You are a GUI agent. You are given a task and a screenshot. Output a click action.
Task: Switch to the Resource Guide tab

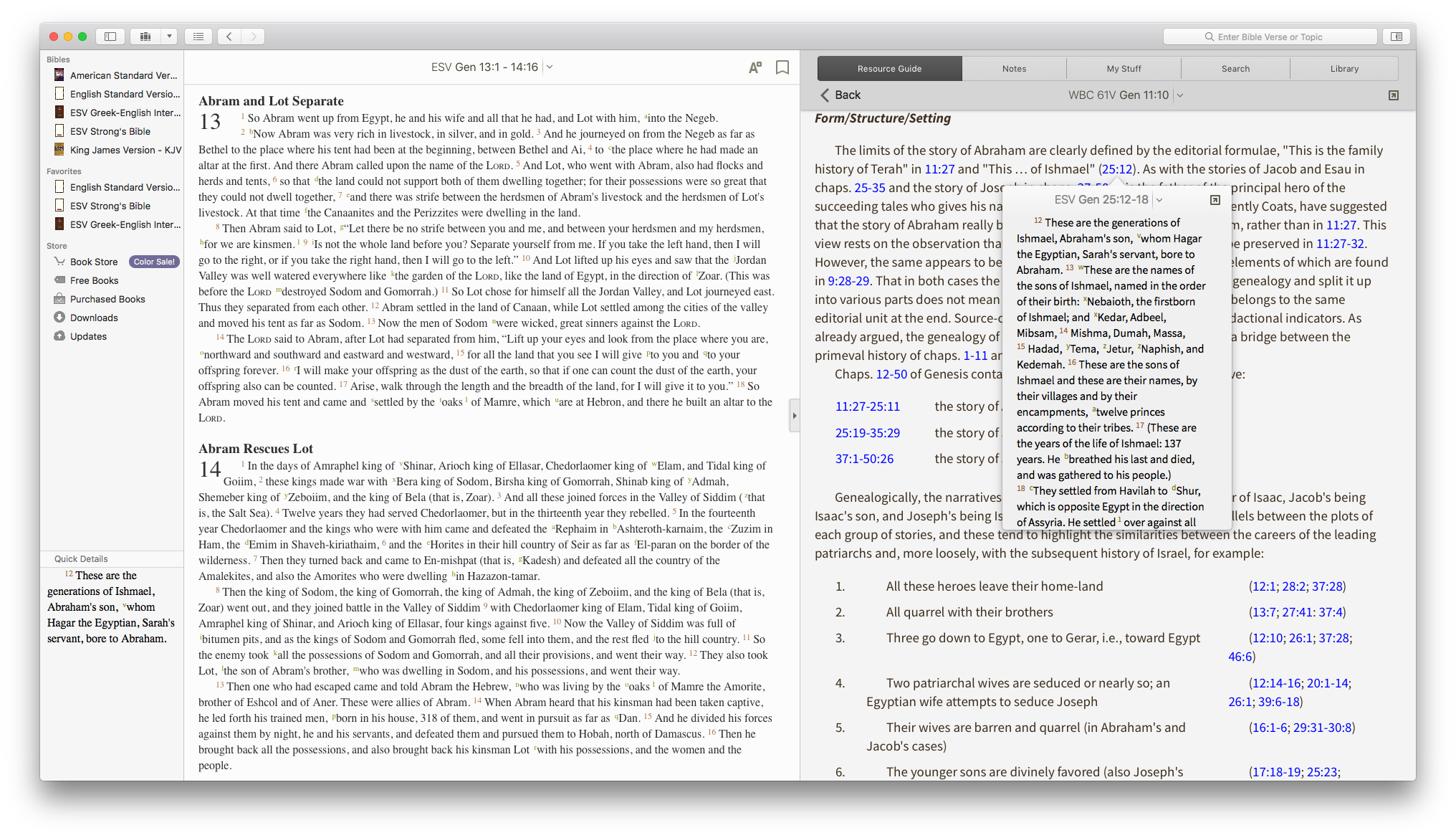pyautogui.click(x=889, y=69)
